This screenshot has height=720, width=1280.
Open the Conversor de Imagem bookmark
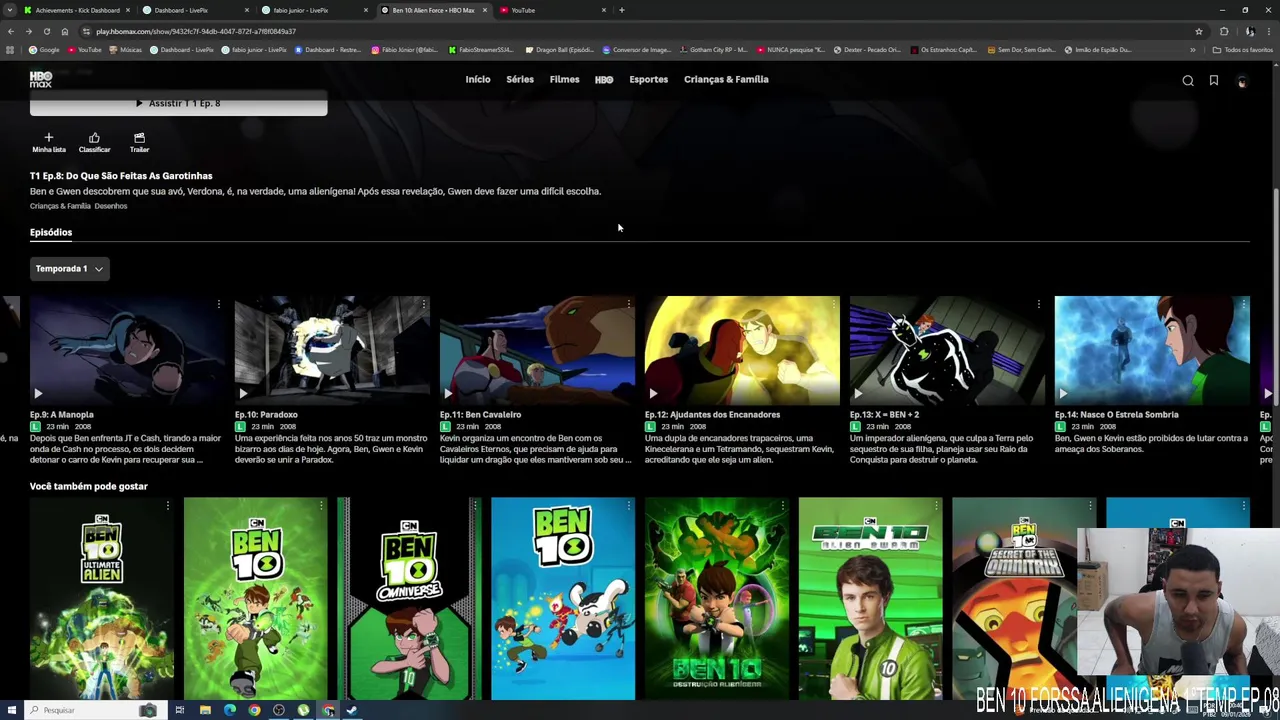coord(636,50)
